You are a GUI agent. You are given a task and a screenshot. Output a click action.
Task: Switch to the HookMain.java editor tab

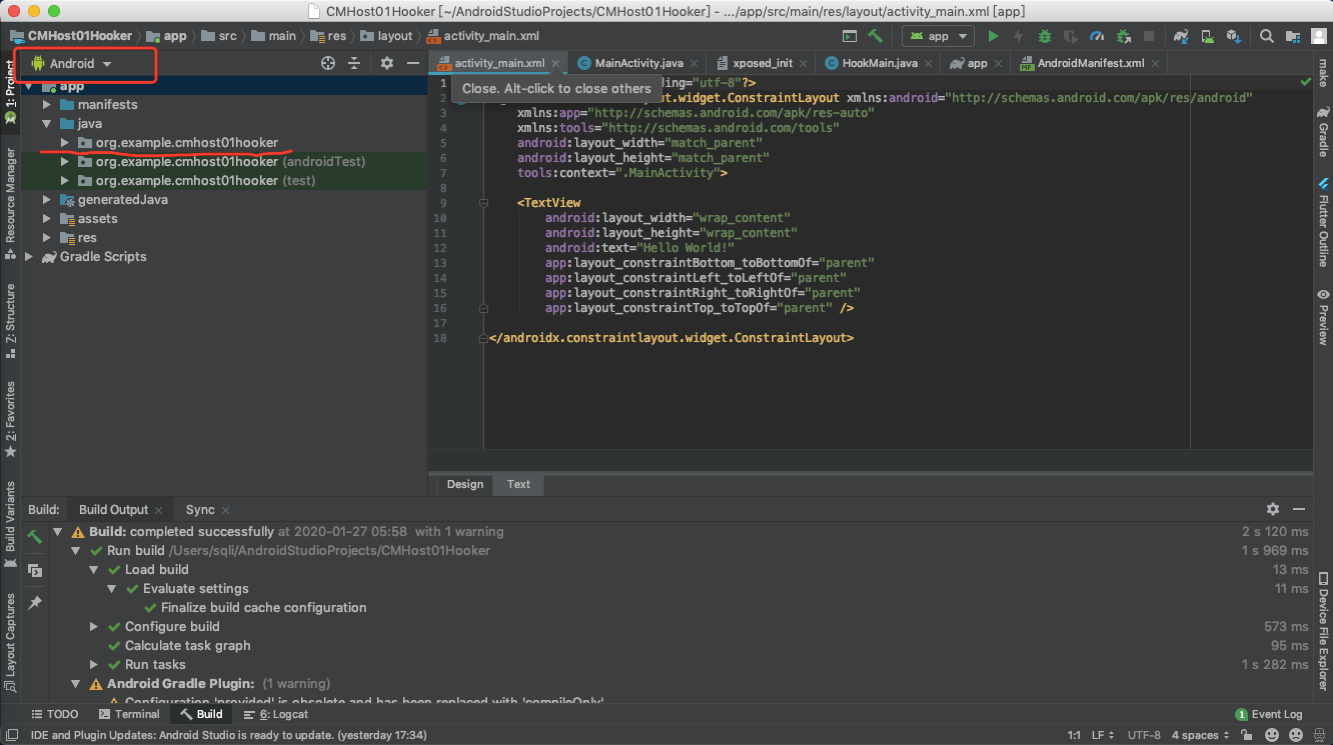(x=879, y=63)
